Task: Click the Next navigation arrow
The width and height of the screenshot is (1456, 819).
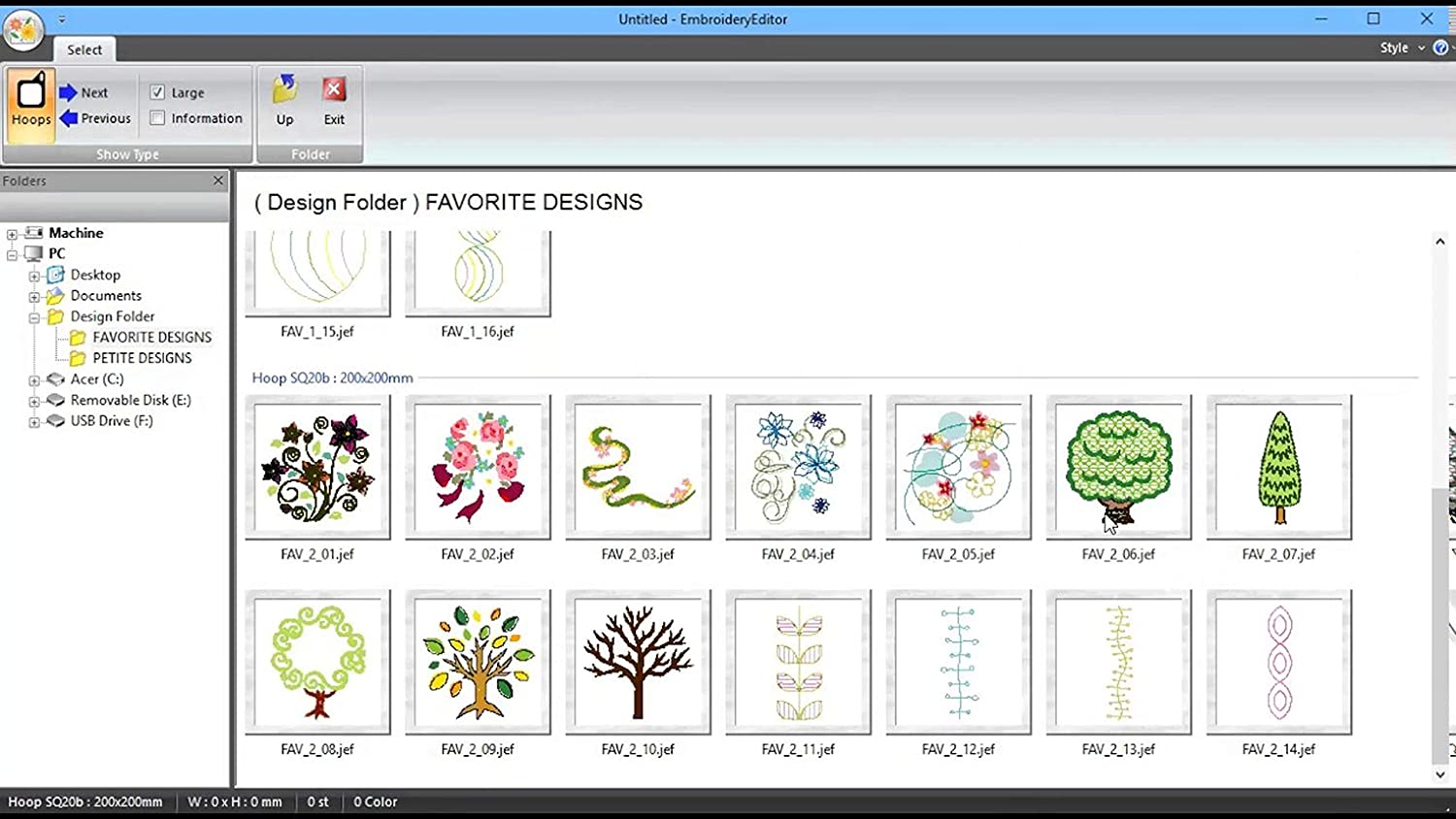Action: coord(68,92)
